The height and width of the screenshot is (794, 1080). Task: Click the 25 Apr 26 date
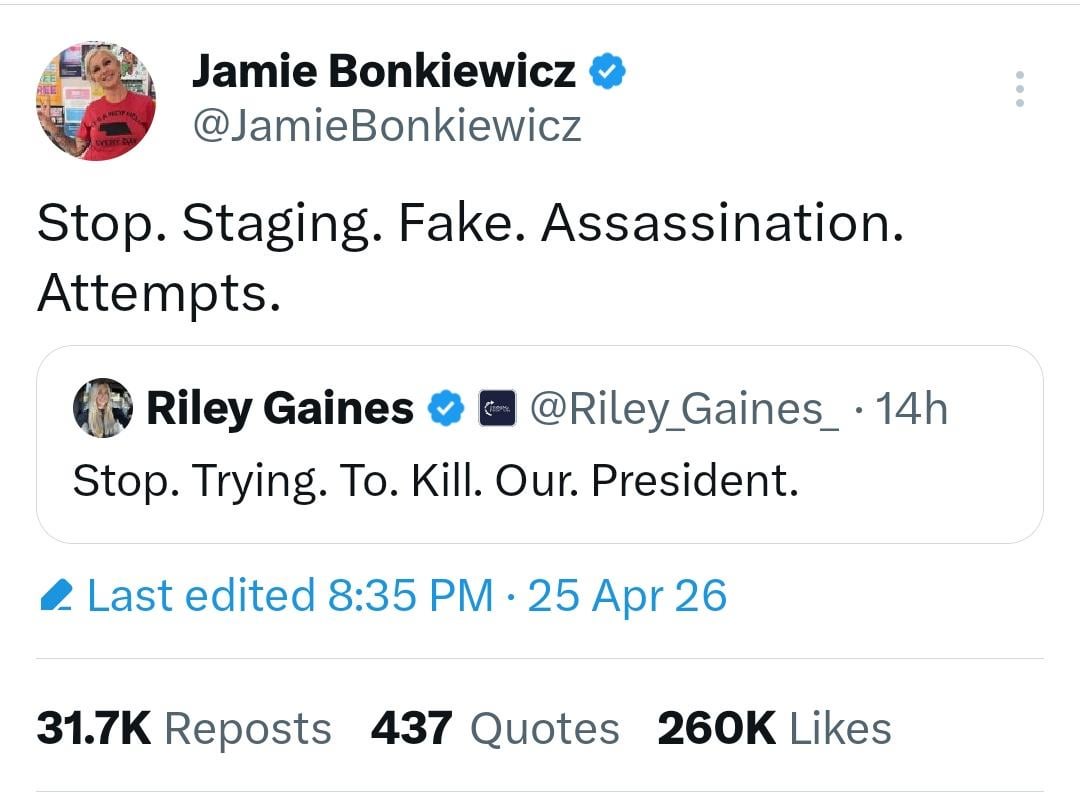(x=627, y=597)
